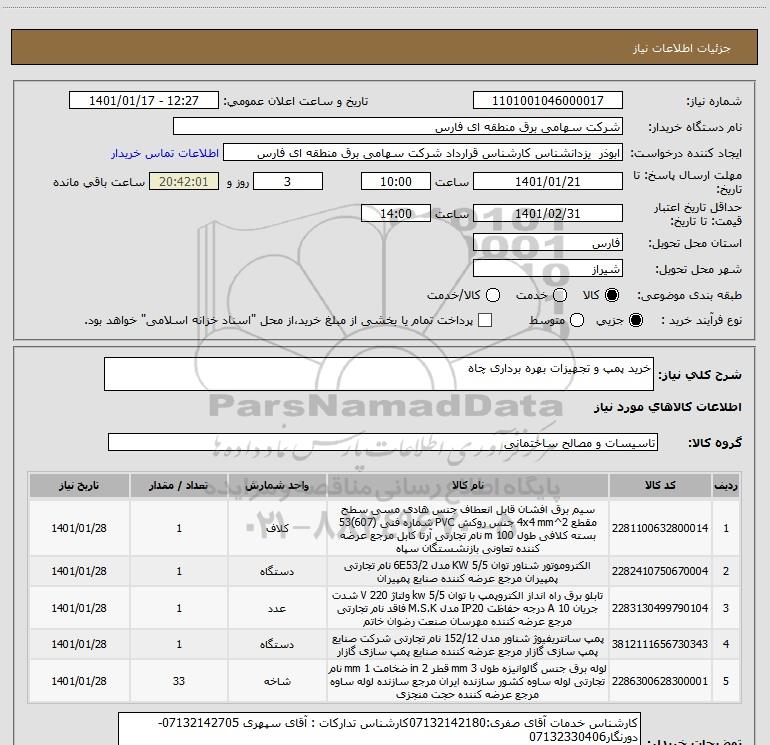Image resolution: width=770 pixels, height=745 pixels.
Task: Click the لوله برق گالوانیزه item description
Action: pyautogui.click(x=468, y=682)
